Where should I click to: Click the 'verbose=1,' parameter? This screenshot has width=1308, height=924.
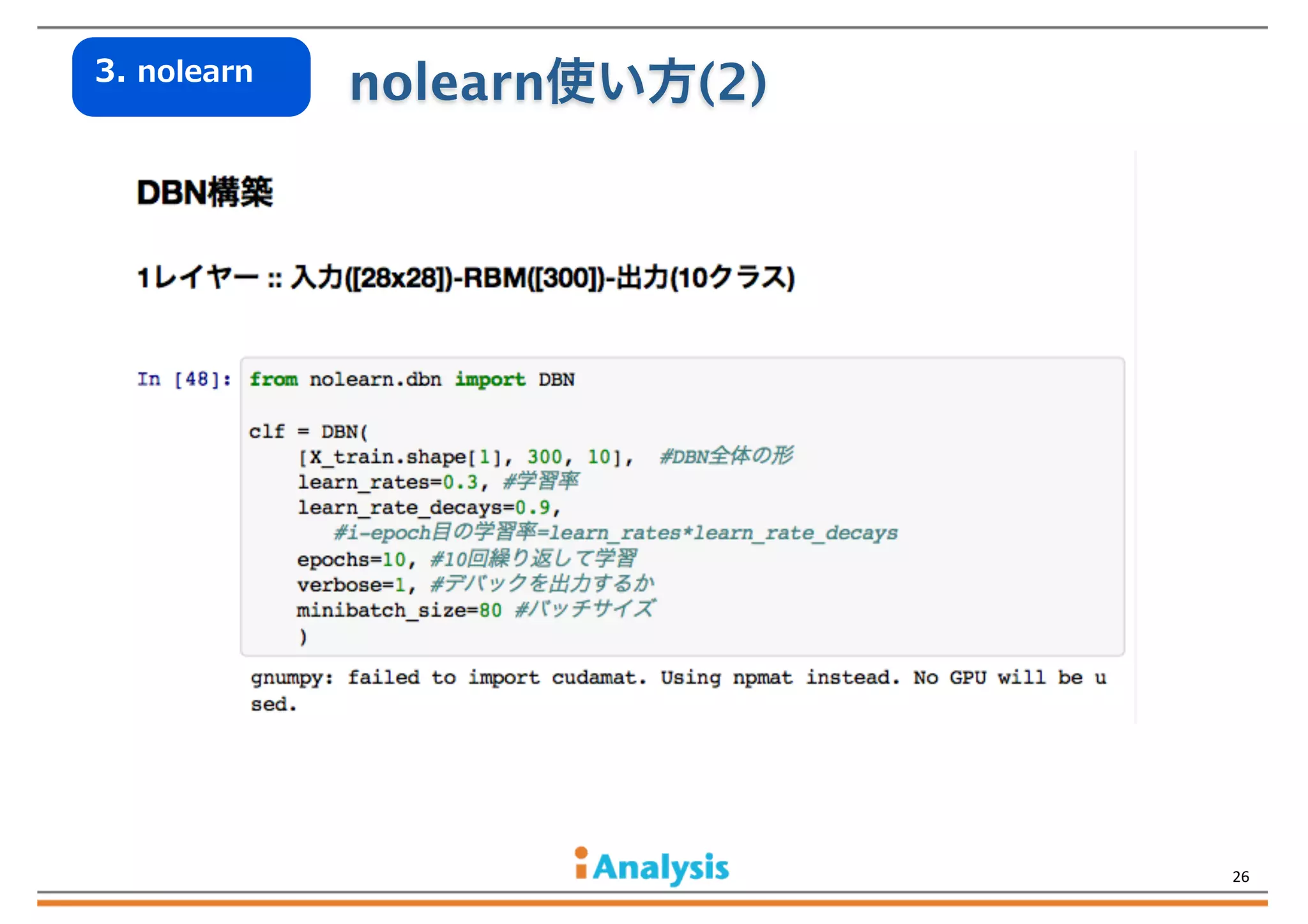(357, 585)
